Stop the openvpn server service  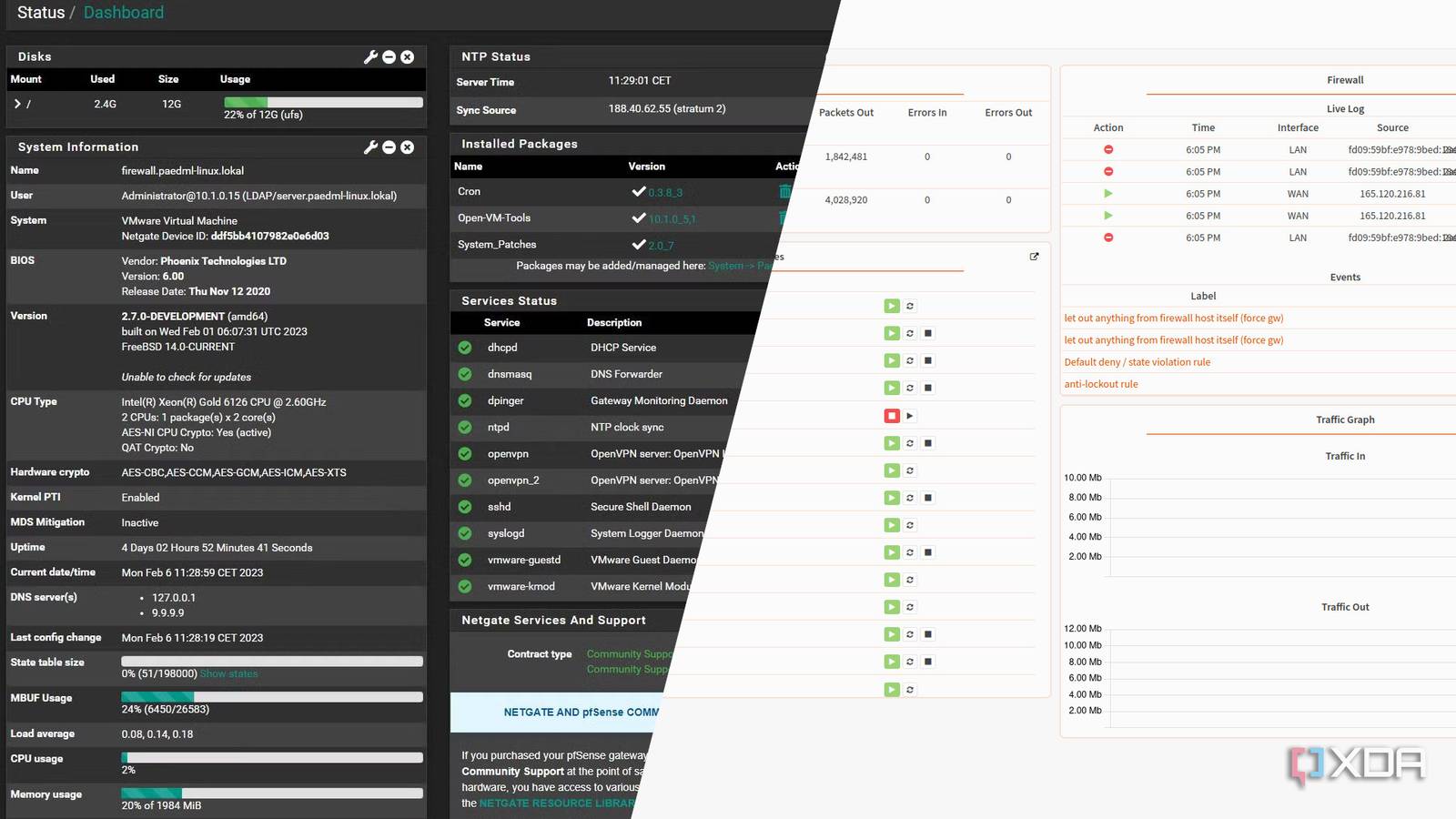click(927, 443)
